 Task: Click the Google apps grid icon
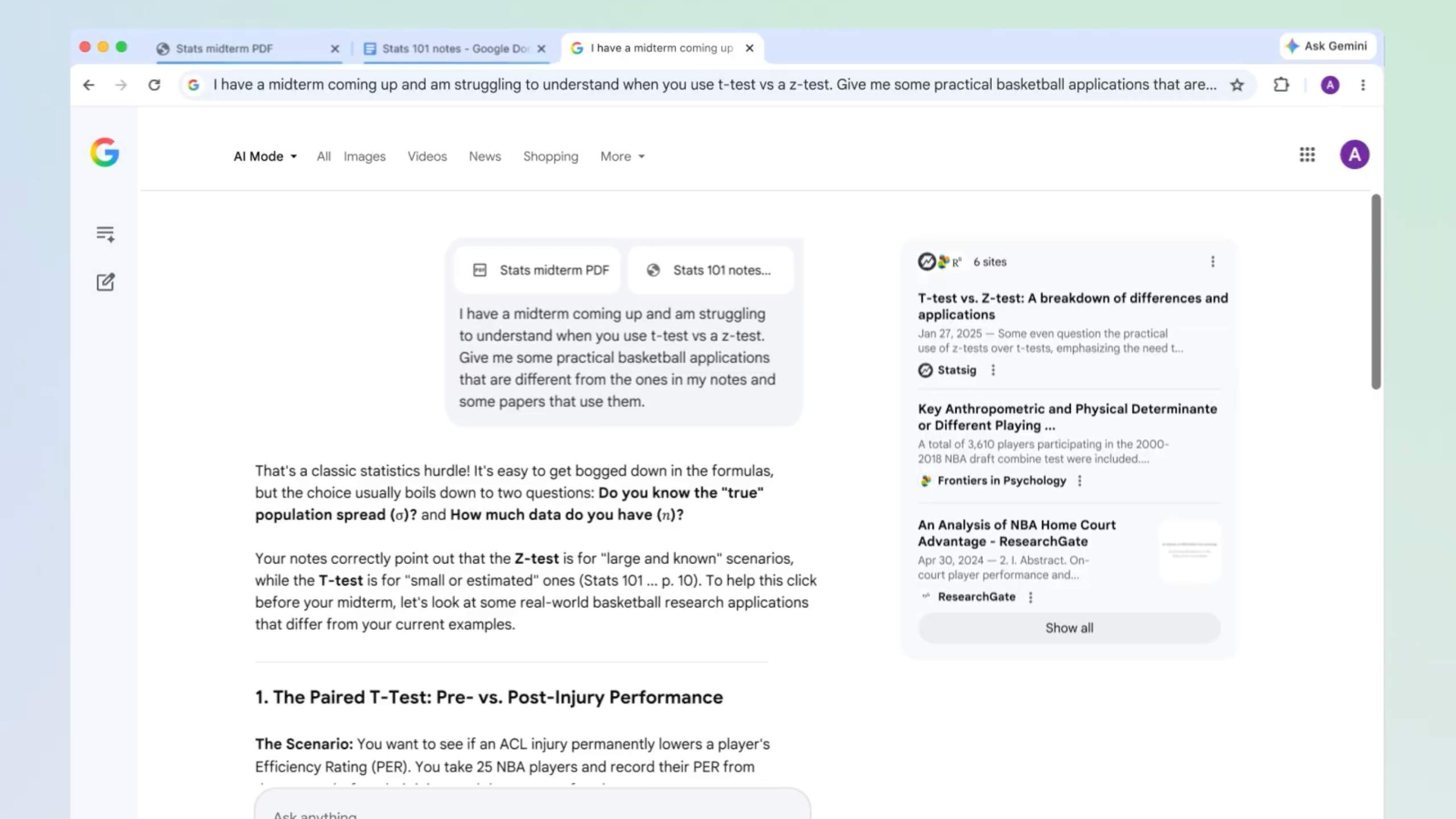coord(1307,155)
